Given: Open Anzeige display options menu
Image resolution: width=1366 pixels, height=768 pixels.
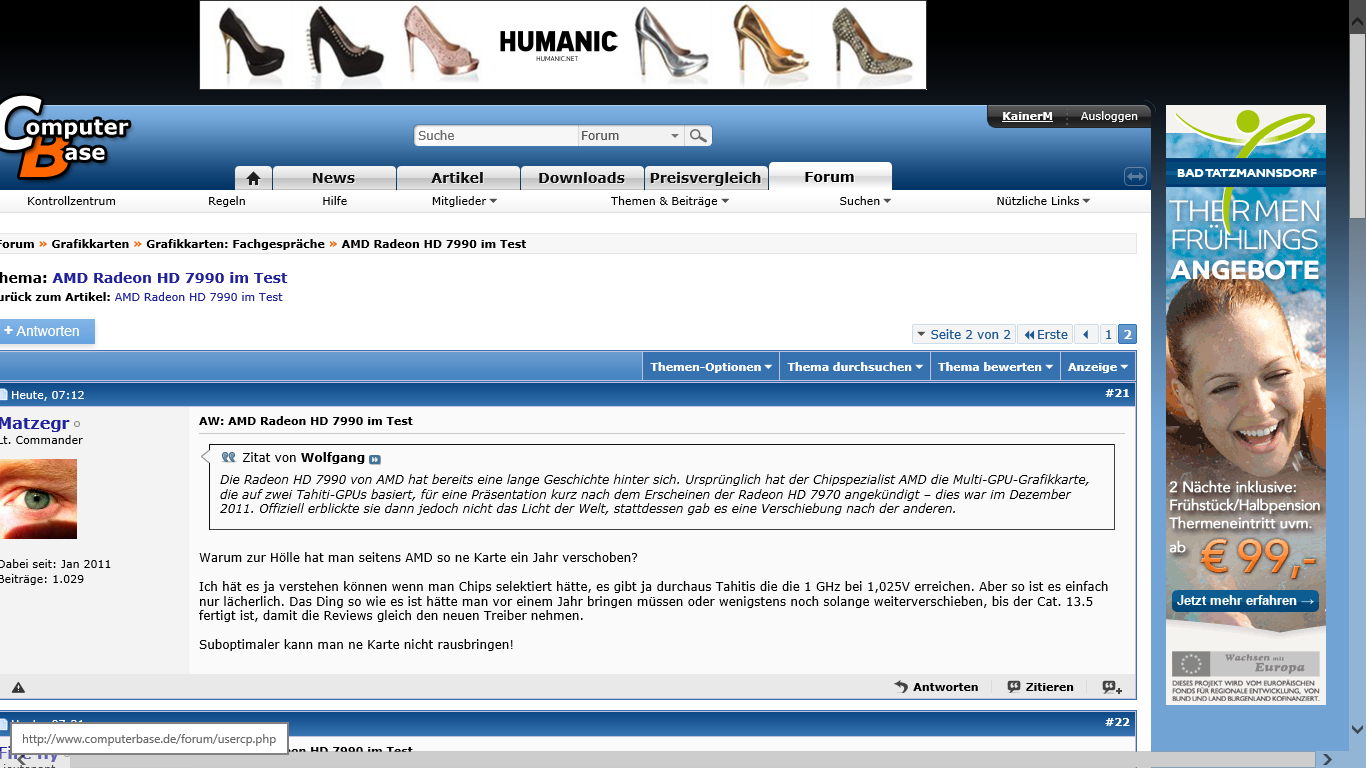Looking at the screenshot, I should coord(1097,367).
